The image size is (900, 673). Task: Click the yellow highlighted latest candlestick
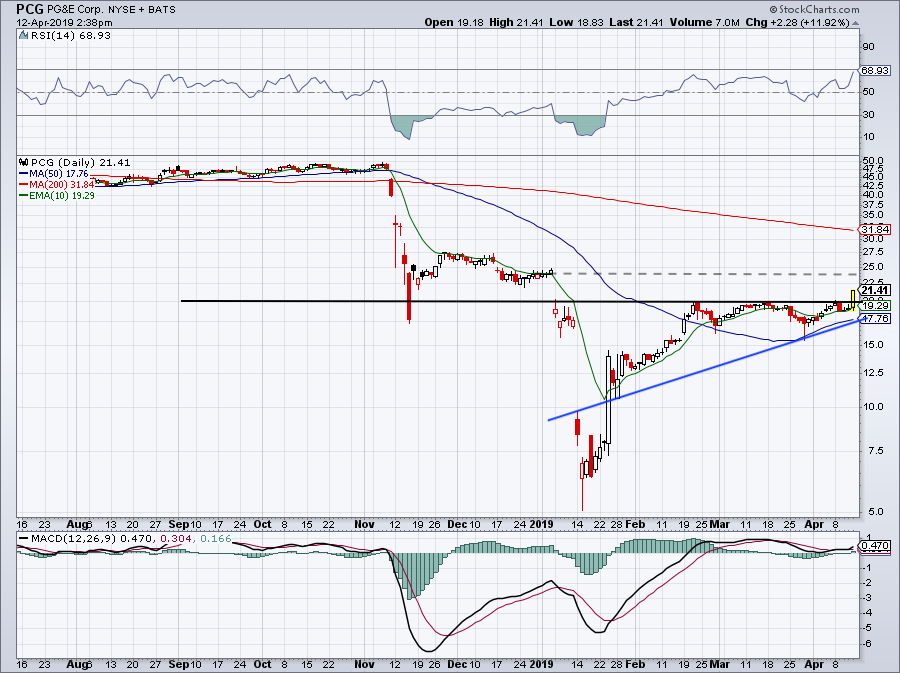coord(853,299)
